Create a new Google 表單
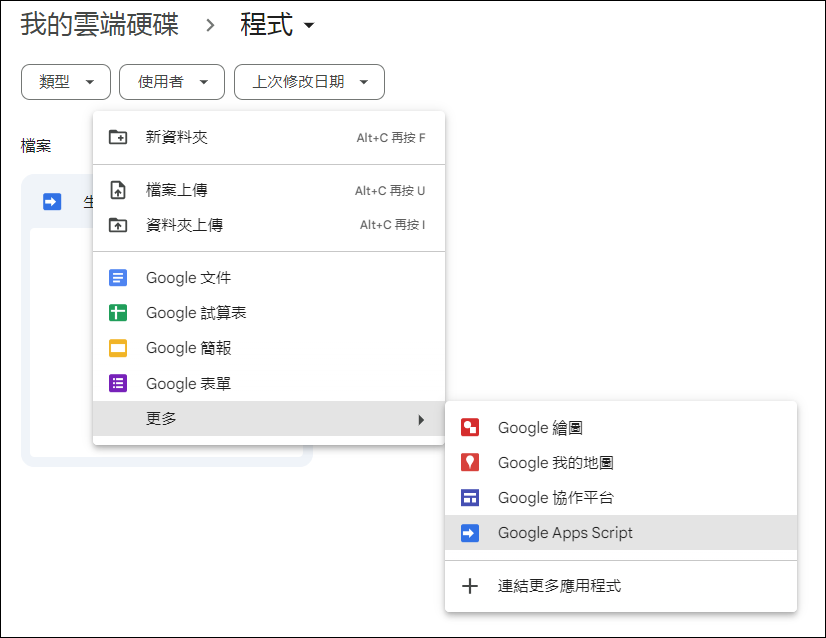Image resolution: width=826 pixels, height=638 pixels. click(269, 384)
